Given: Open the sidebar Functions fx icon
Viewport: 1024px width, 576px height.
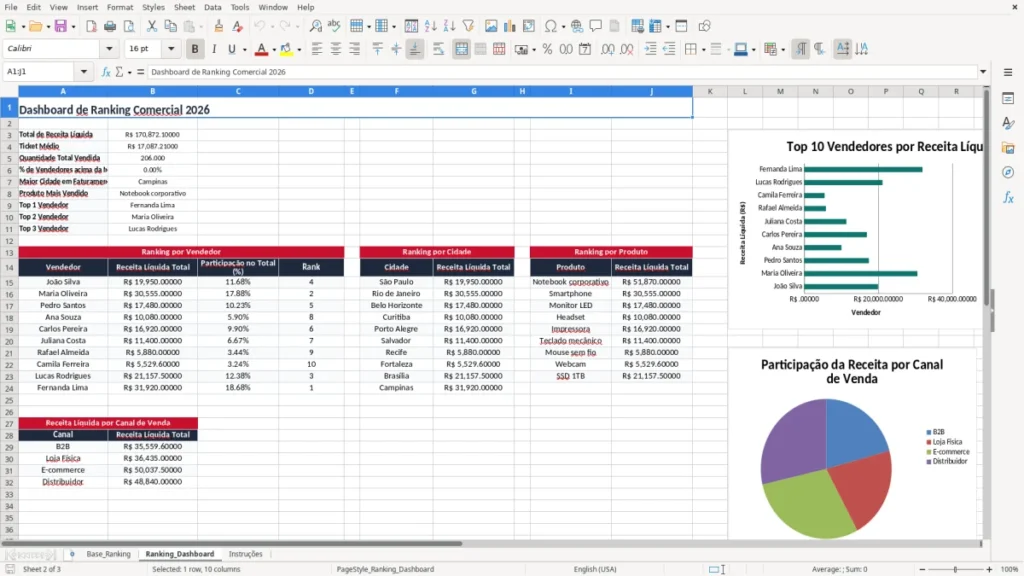Looking at the screenshot, I should (1008, 197).
